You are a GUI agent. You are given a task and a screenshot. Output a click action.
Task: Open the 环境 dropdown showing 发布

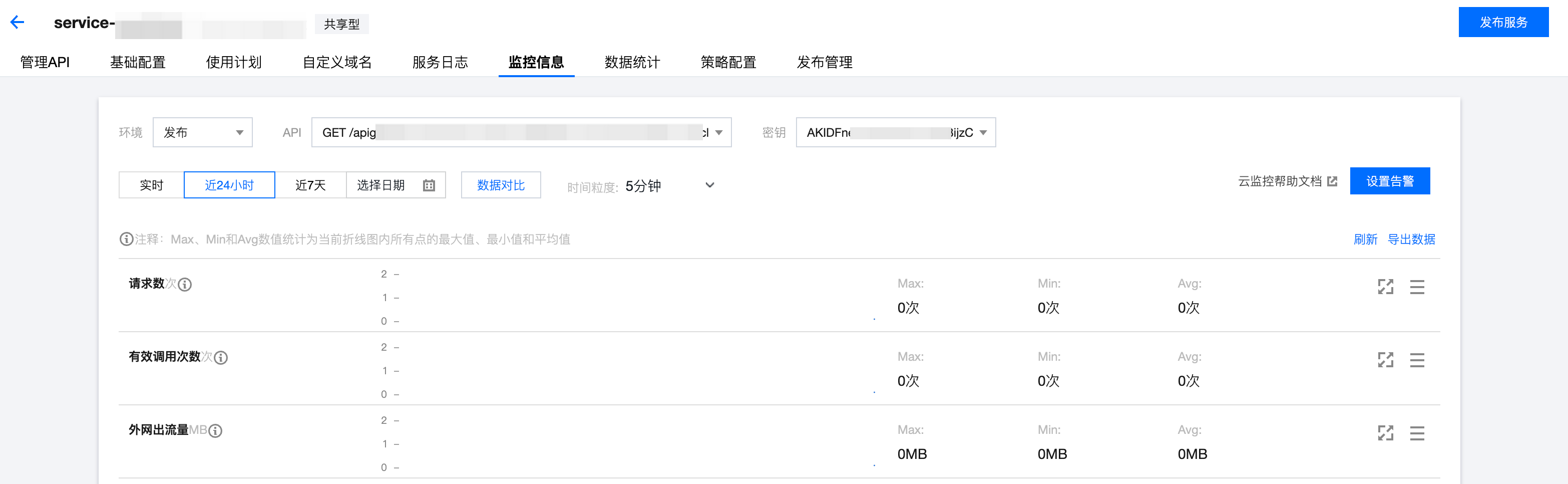point(203,132)
